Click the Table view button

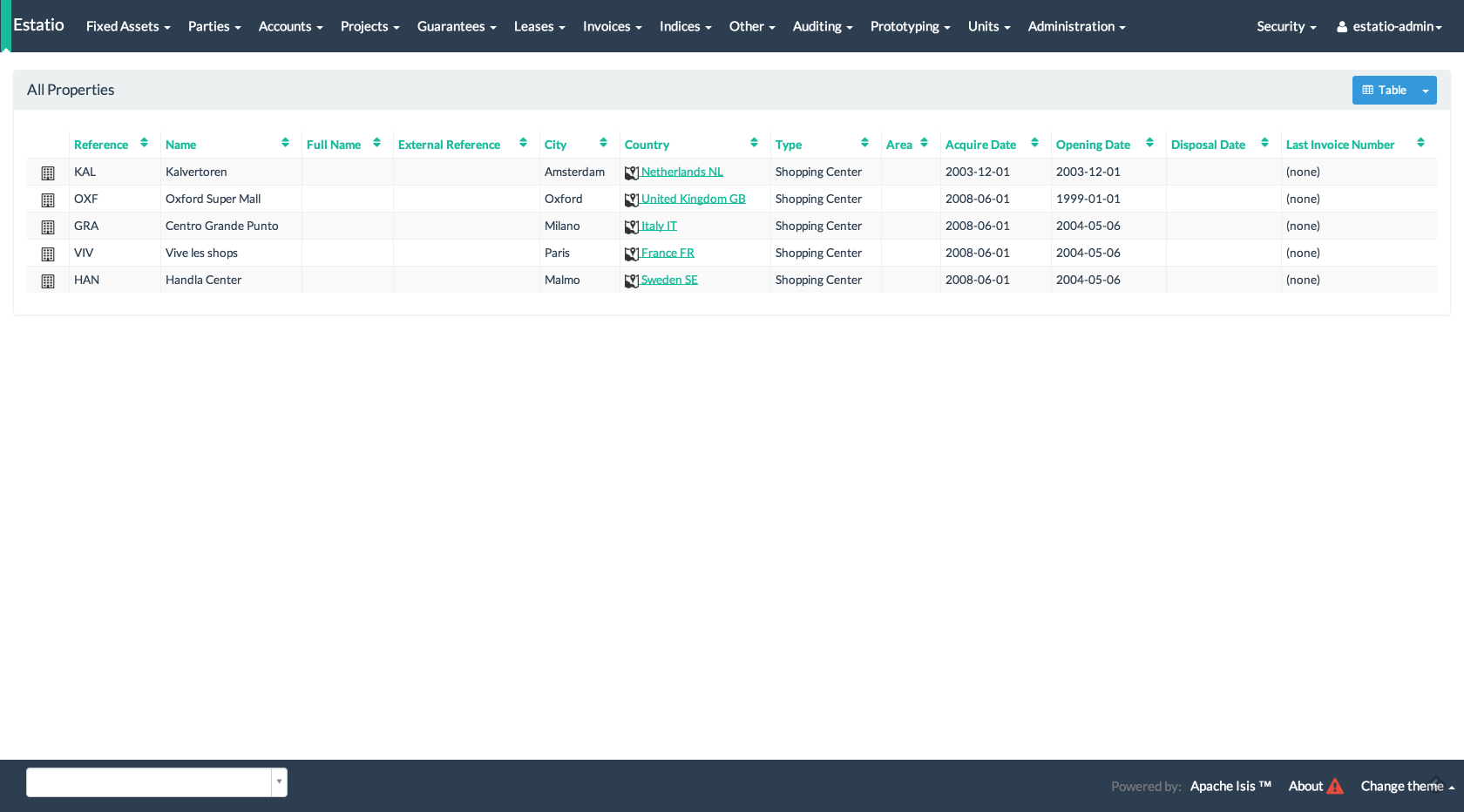(x=1384, y=91)
